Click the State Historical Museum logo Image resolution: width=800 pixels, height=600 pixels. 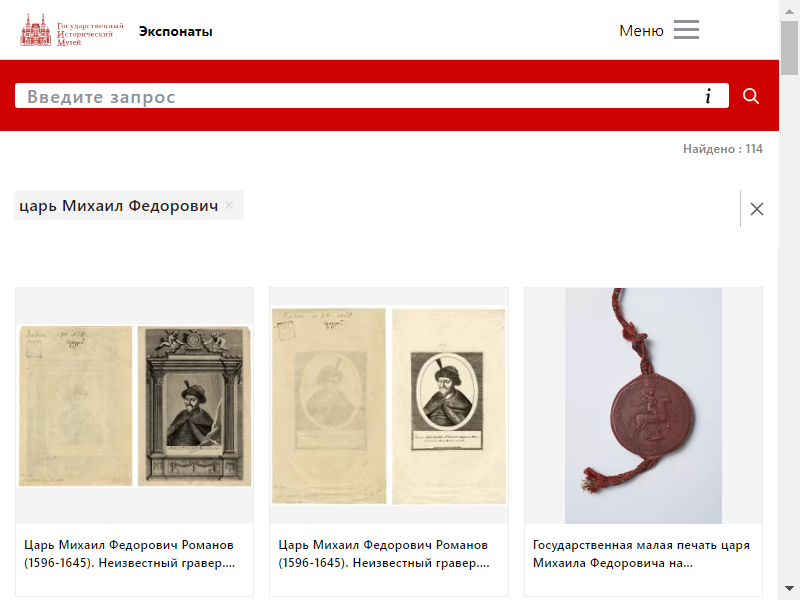(x=72, y=30)
